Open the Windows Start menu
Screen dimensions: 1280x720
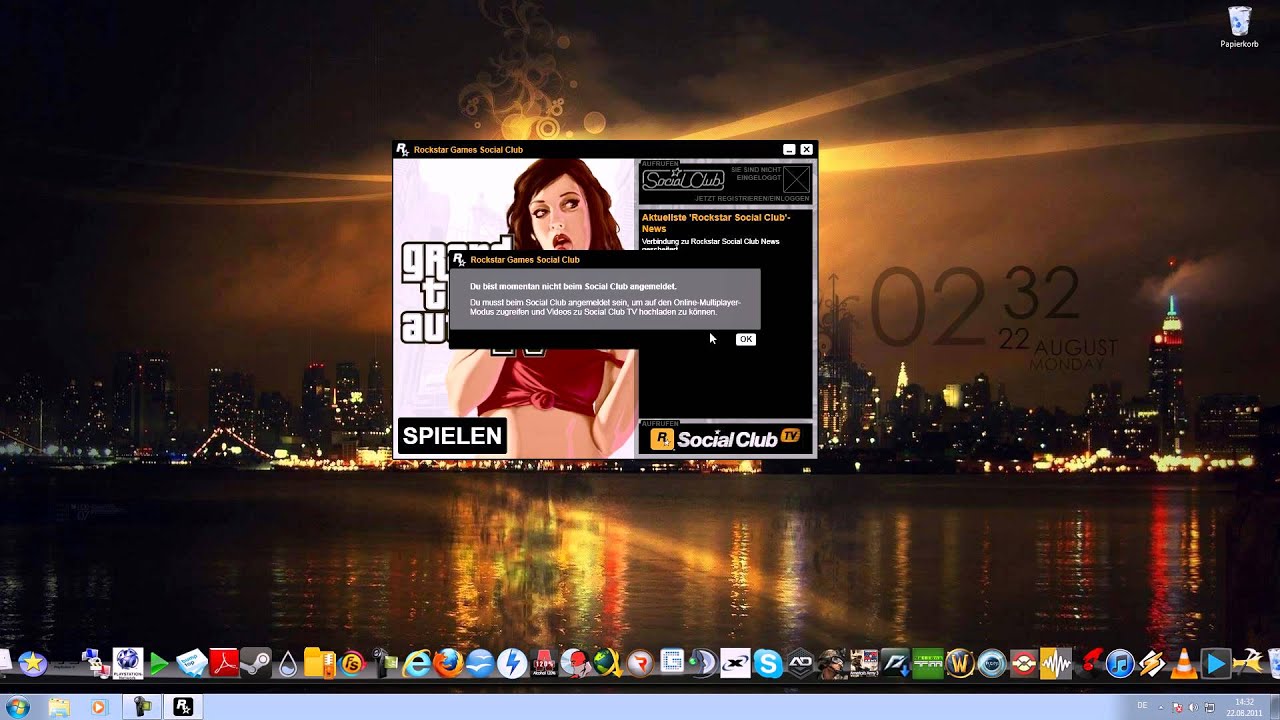click(17, 707)
